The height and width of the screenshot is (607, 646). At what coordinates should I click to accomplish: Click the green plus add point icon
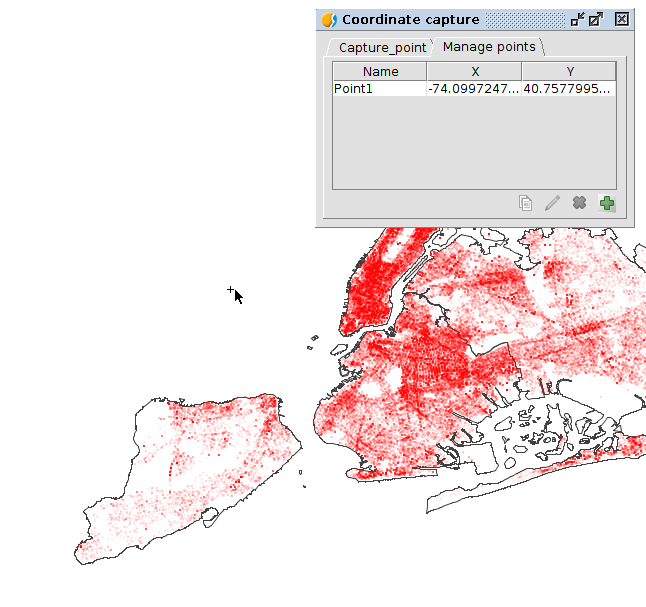click(606, 203)
